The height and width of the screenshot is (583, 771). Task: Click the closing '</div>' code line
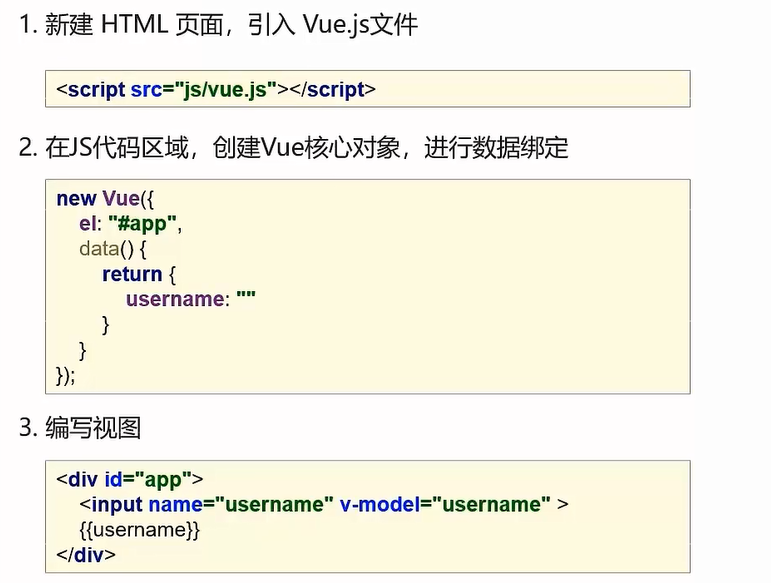click(x=86, y=555)
